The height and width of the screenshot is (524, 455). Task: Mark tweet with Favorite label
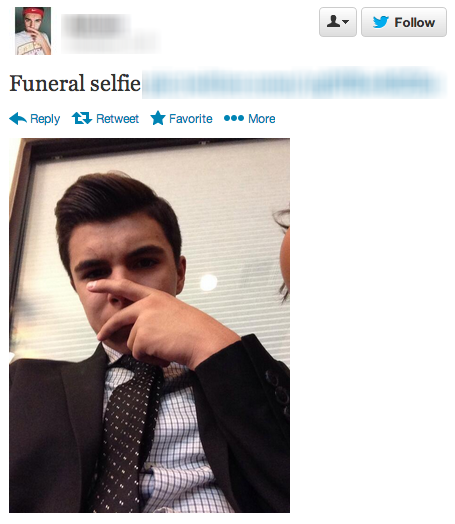click(x=191, y=119)
